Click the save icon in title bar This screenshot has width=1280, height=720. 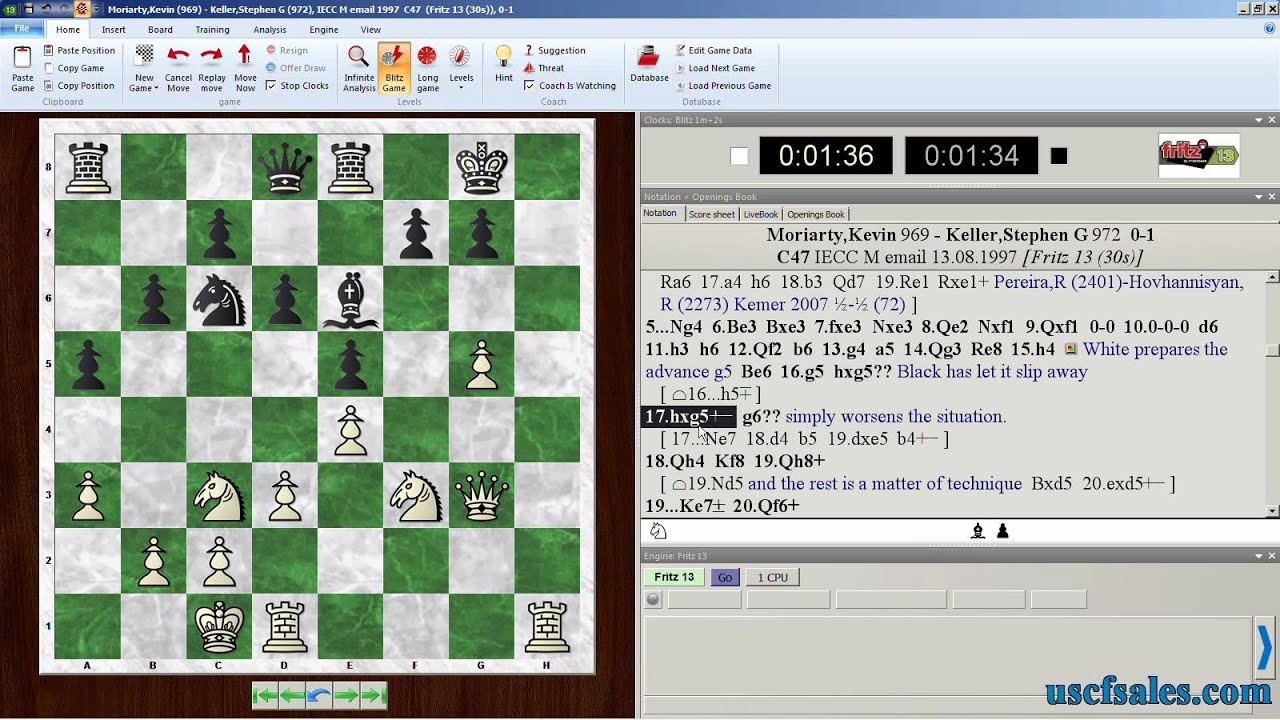pos(29,9)
